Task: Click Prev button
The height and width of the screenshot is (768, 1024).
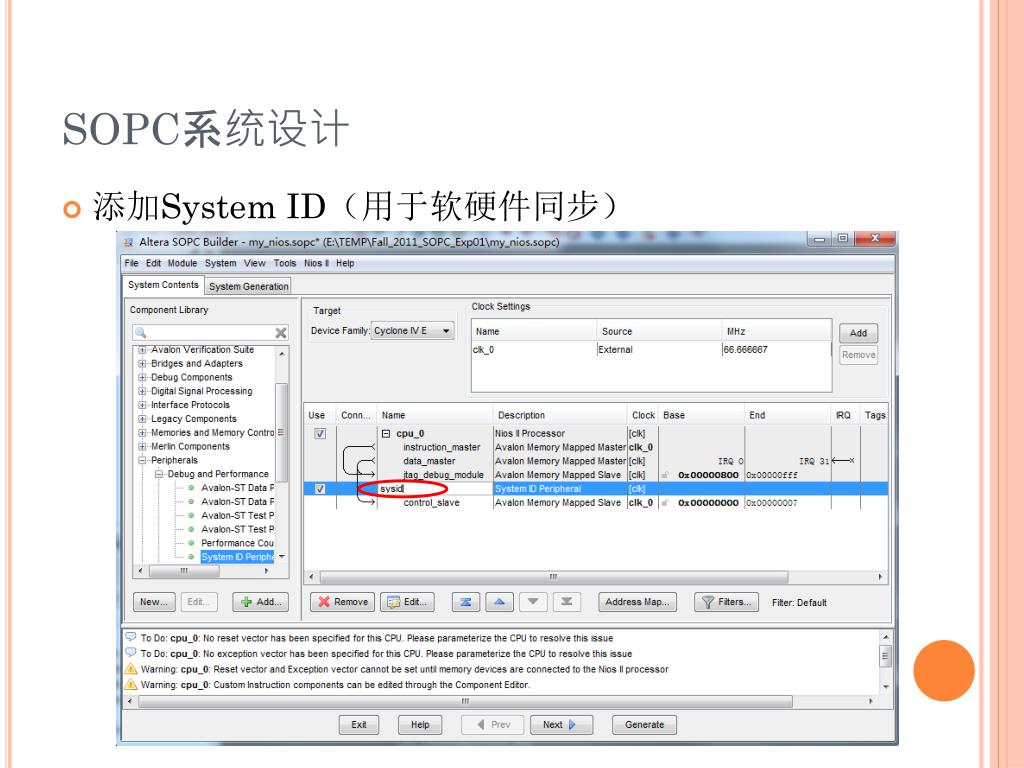Action: [493, 725]
